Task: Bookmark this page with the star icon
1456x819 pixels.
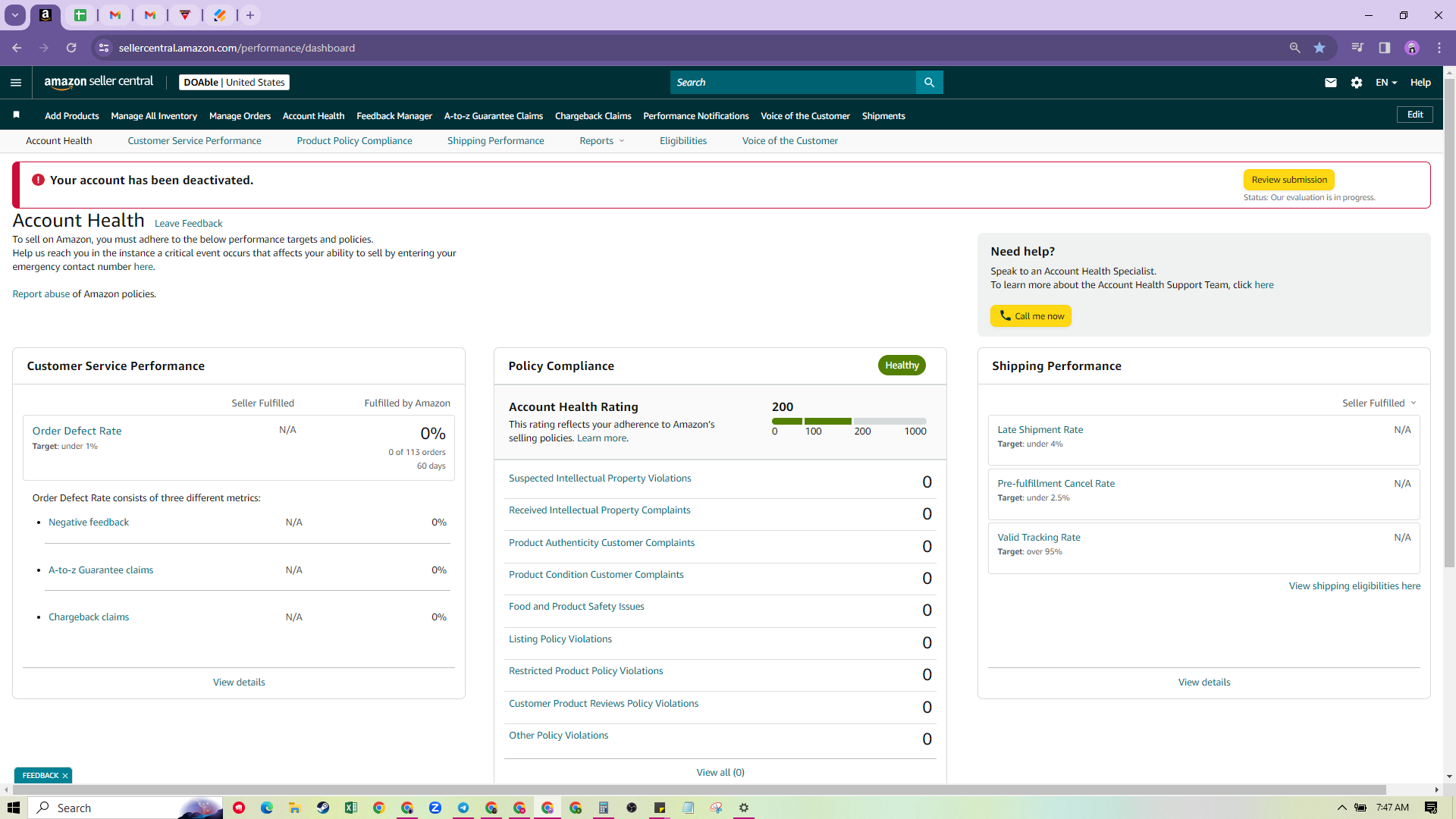Action: coord(1319,48)
